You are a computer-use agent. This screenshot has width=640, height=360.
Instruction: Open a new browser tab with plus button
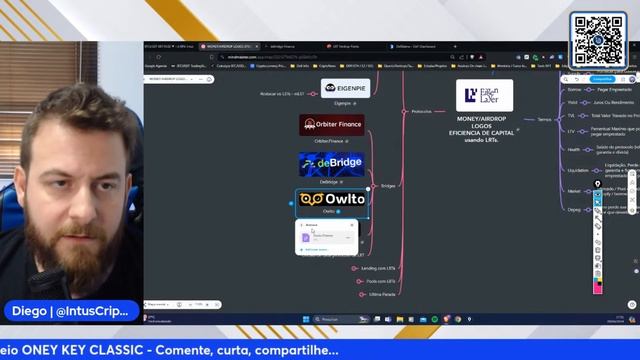coord(455,47)
